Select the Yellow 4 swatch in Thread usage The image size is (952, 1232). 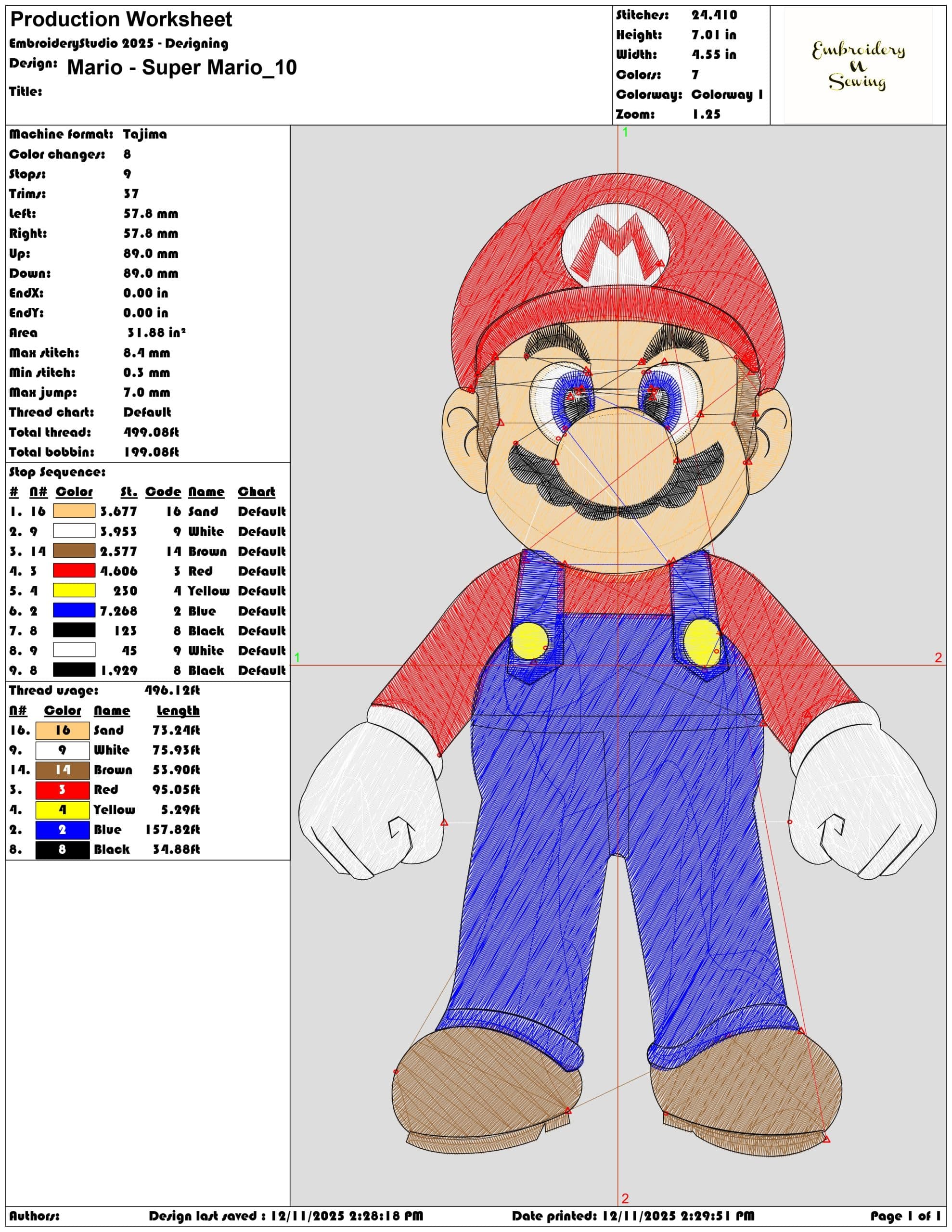62,810
